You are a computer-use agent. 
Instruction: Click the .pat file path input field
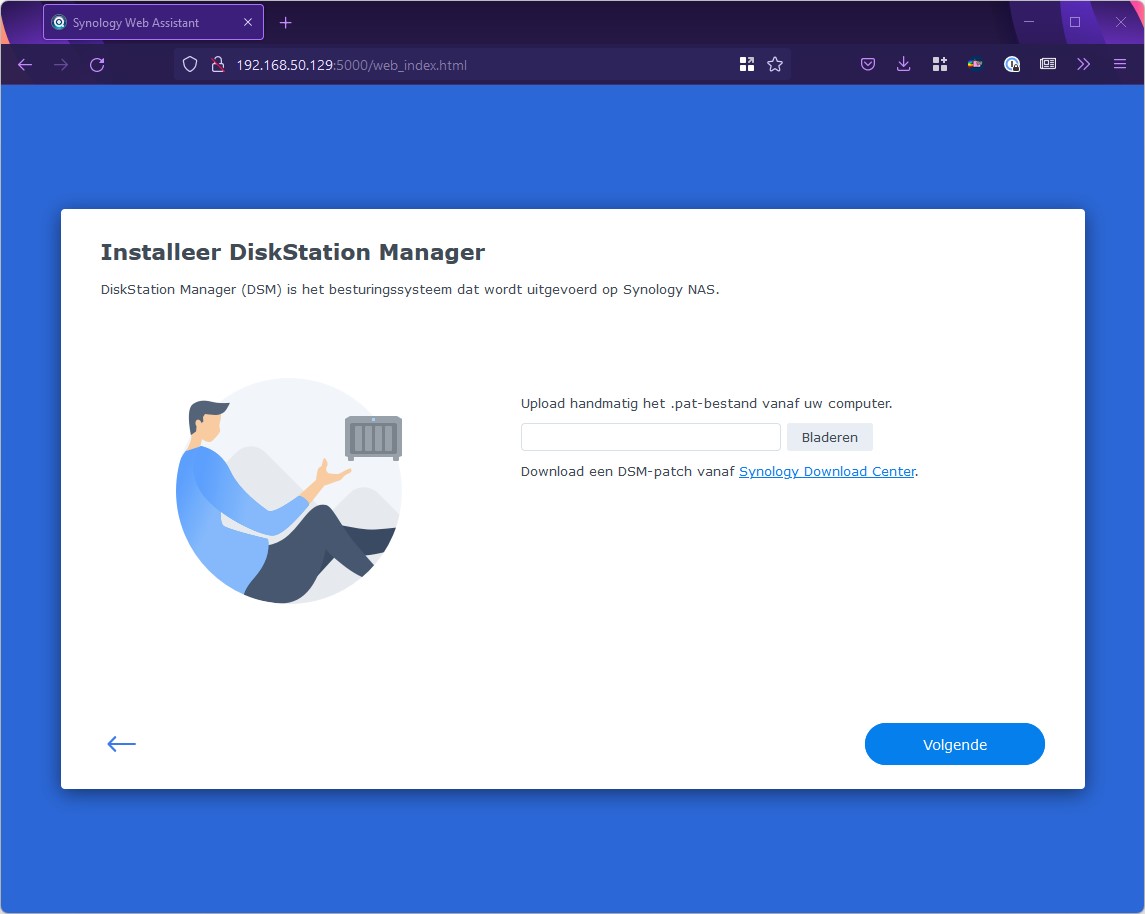651,437
